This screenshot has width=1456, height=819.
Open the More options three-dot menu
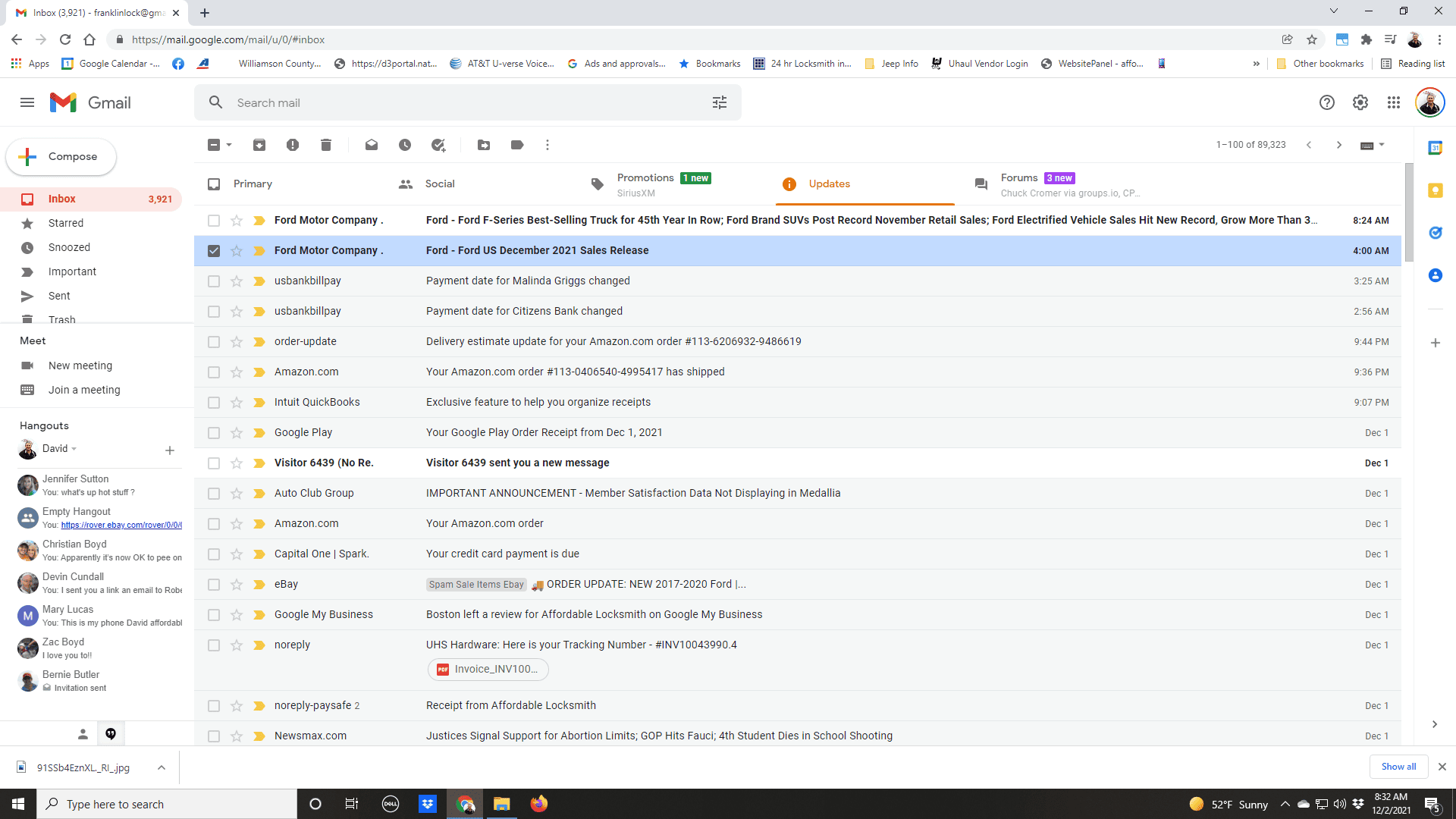click(548, 145)
